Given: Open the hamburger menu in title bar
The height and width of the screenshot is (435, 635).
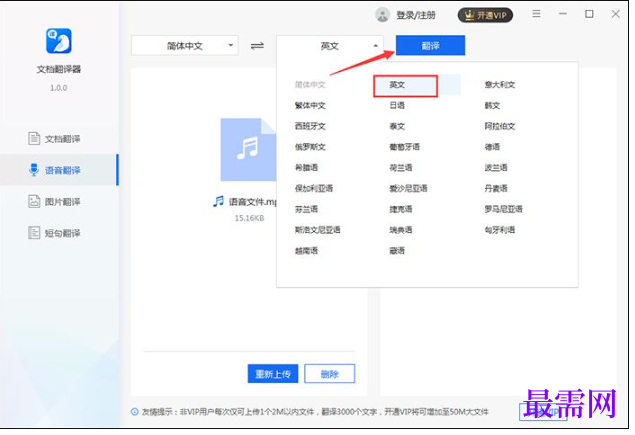Looking at the screenshot, I should pyautogui.click(x=536, y=14).
